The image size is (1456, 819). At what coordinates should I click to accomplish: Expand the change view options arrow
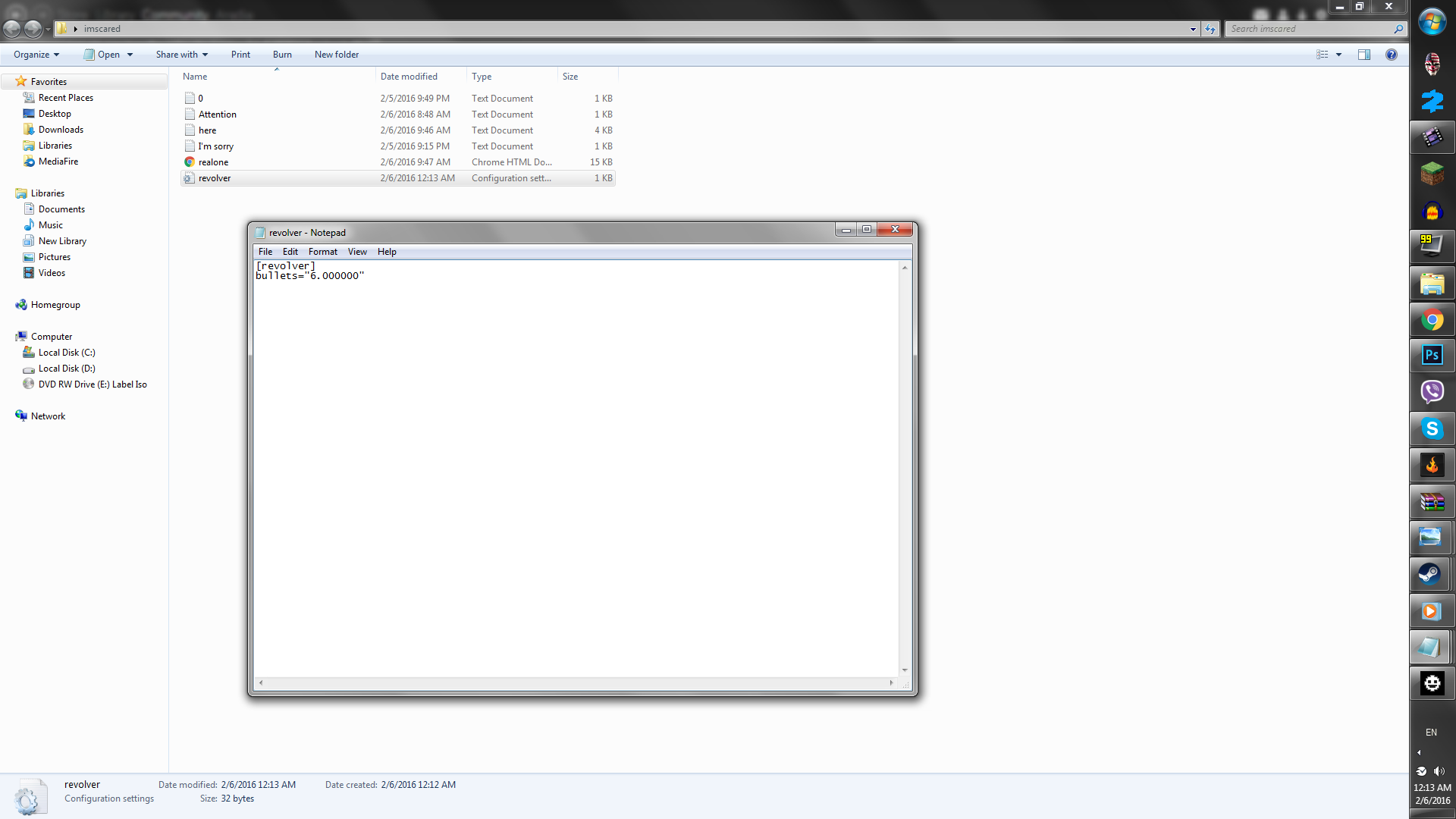coord(1338,55)
